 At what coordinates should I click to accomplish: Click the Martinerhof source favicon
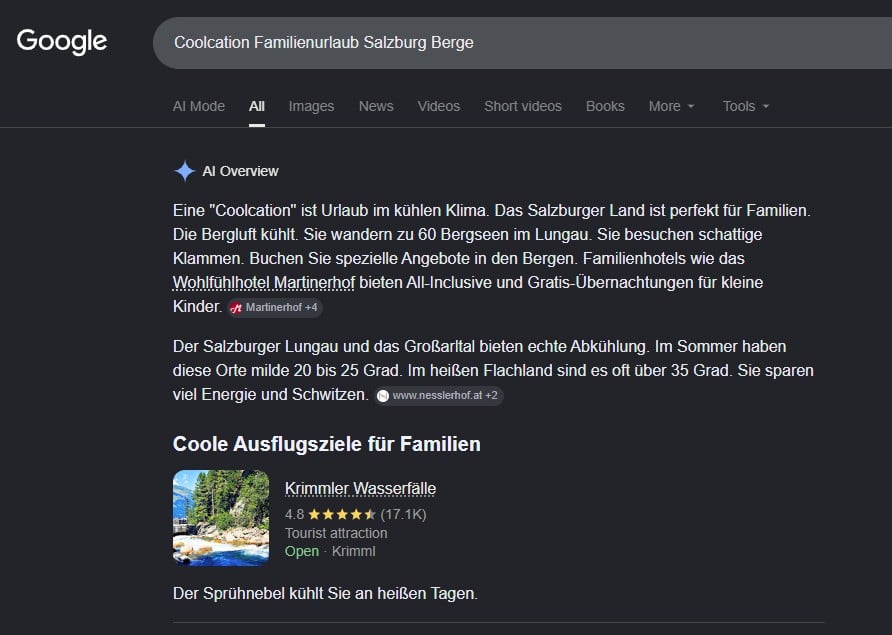(236, 308)
